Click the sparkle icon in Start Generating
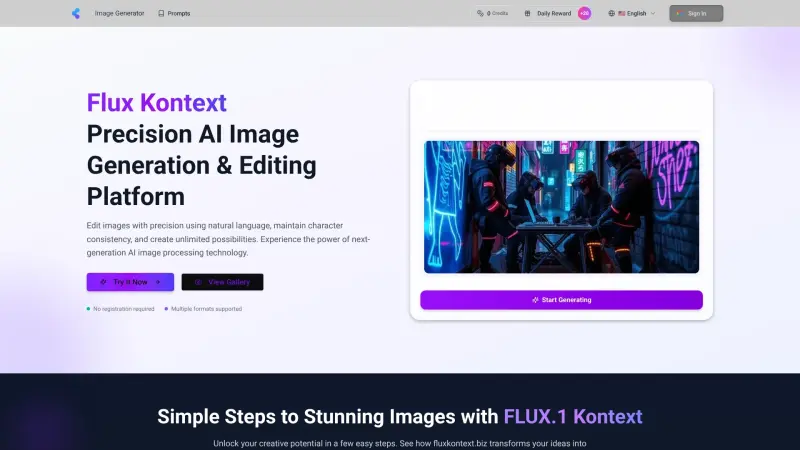800x450 pixels. 535,300
